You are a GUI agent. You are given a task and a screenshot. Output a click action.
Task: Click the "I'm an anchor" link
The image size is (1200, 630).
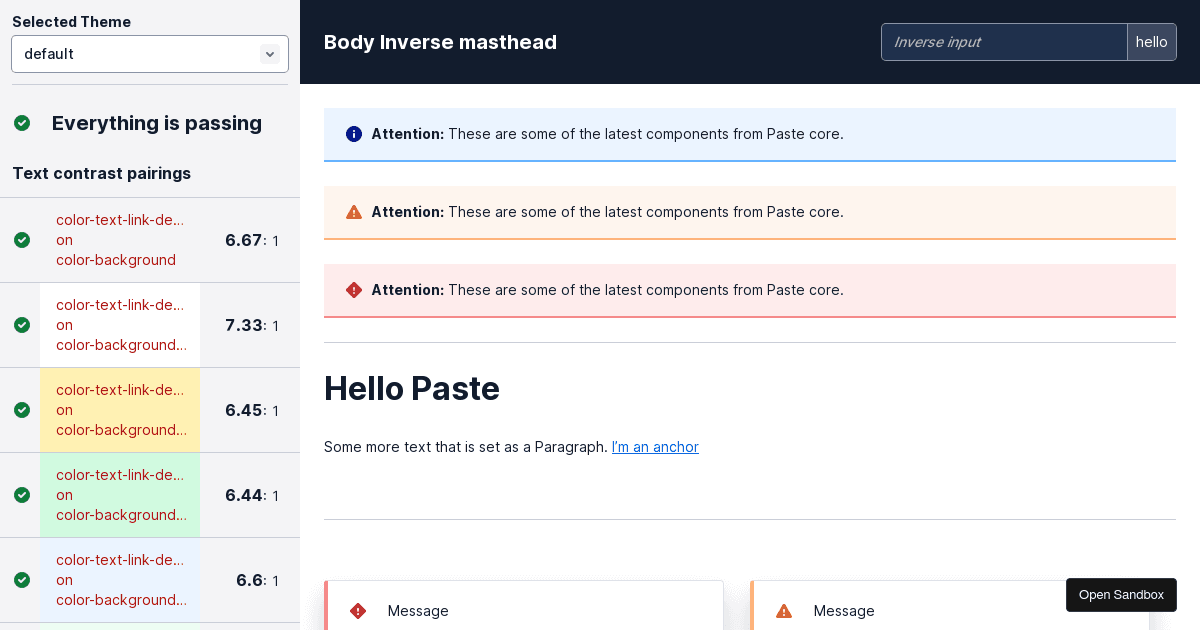(x=655, y=447)
